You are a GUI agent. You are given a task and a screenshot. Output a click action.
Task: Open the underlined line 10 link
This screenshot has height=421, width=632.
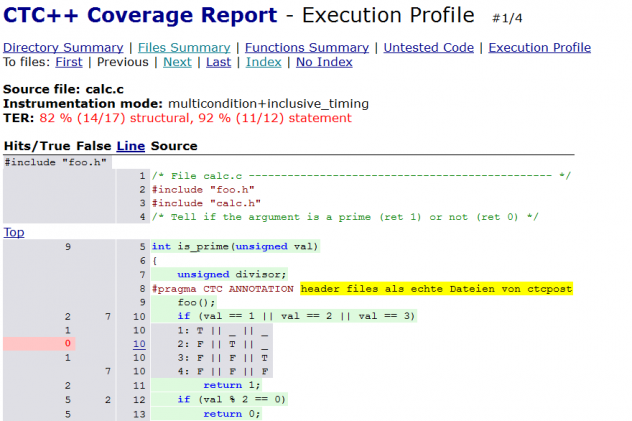pos(139,343)
